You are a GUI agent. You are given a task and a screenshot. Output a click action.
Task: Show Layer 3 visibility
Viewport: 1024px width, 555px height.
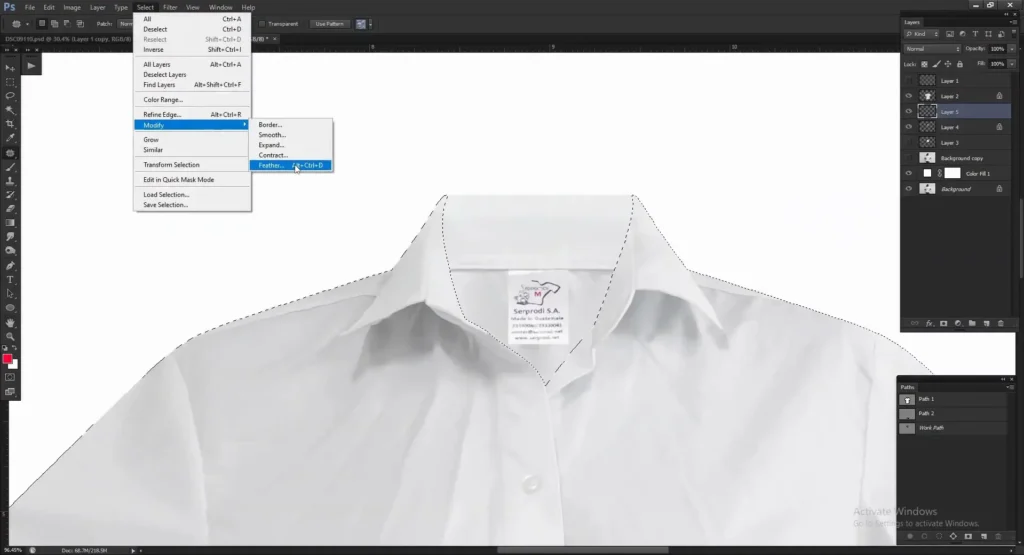tap(908, 142)
